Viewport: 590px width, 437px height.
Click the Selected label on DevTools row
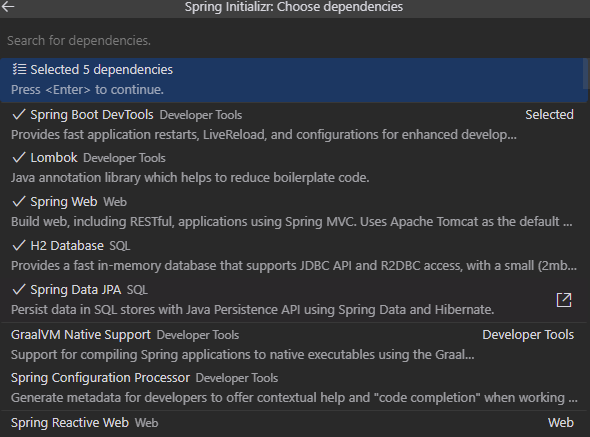point(549,114)
